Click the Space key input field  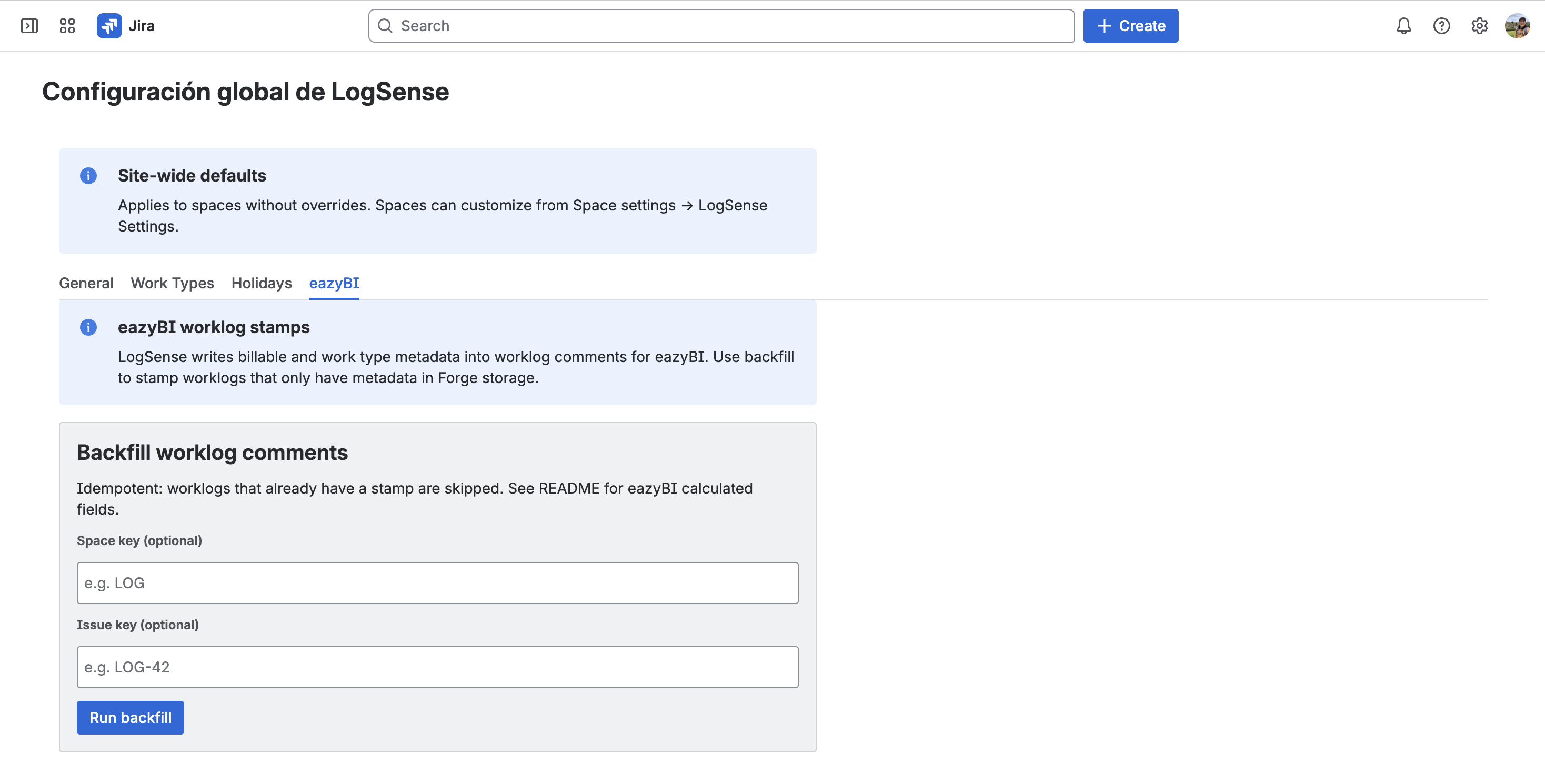click(437, 583)
